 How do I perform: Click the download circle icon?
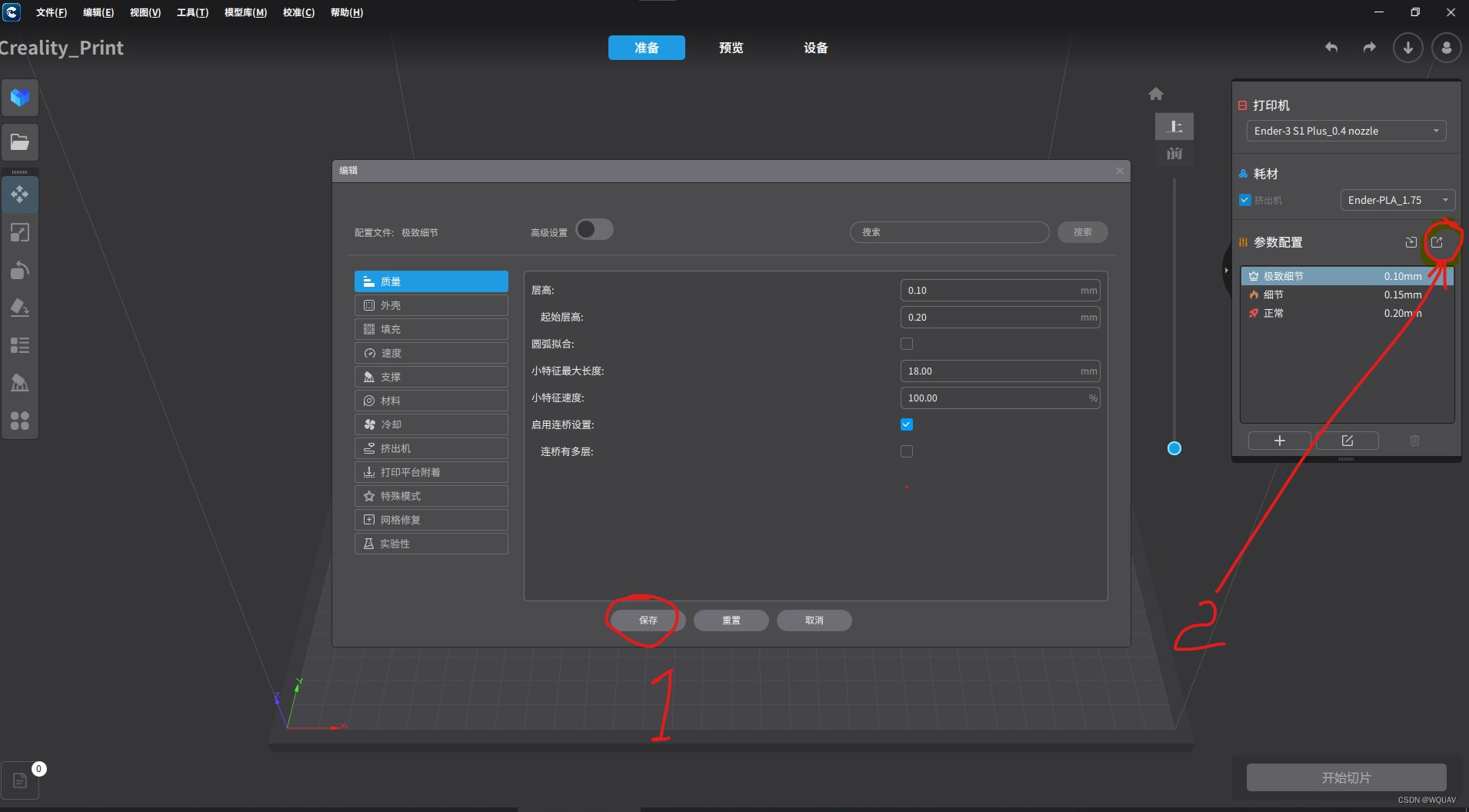pyautogui.click(x=1408, y=48)
